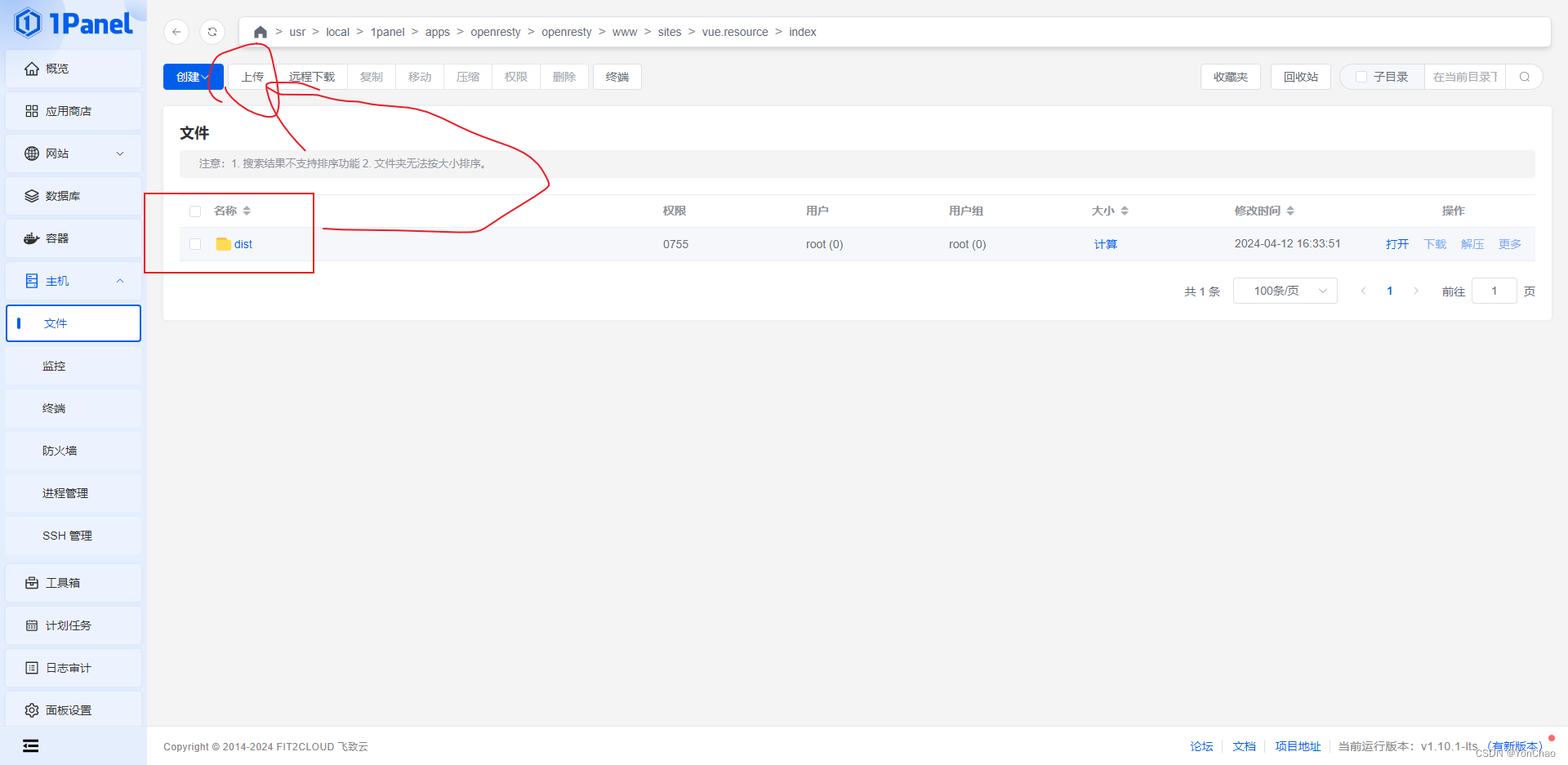Click 远程下载 remote download button
Screen dimensions: 1568x765
pos(312,77)
